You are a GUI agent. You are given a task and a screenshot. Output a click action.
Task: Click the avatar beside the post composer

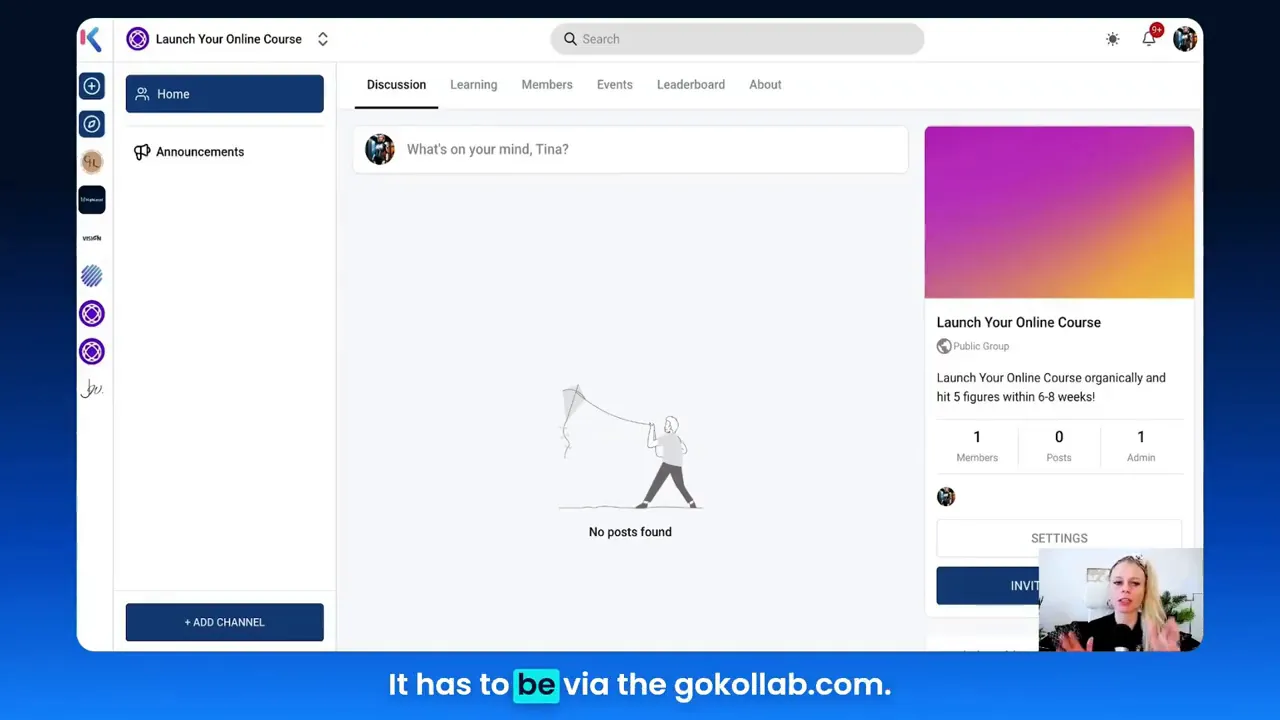(x=380, y=149)
